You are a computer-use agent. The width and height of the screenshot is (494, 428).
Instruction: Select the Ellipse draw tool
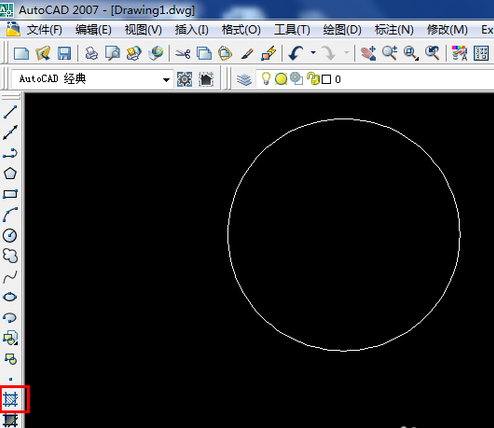pyautogui.click(x=10, y=297)
